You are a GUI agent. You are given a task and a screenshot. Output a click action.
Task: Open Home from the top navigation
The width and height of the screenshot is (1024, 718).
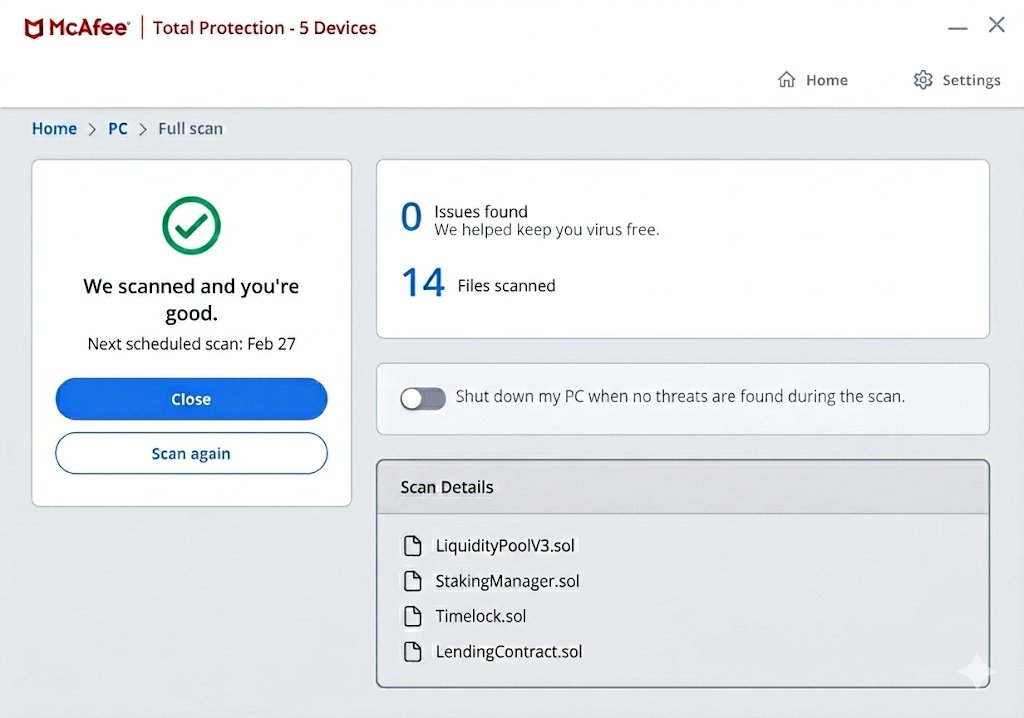pos(813,80)
